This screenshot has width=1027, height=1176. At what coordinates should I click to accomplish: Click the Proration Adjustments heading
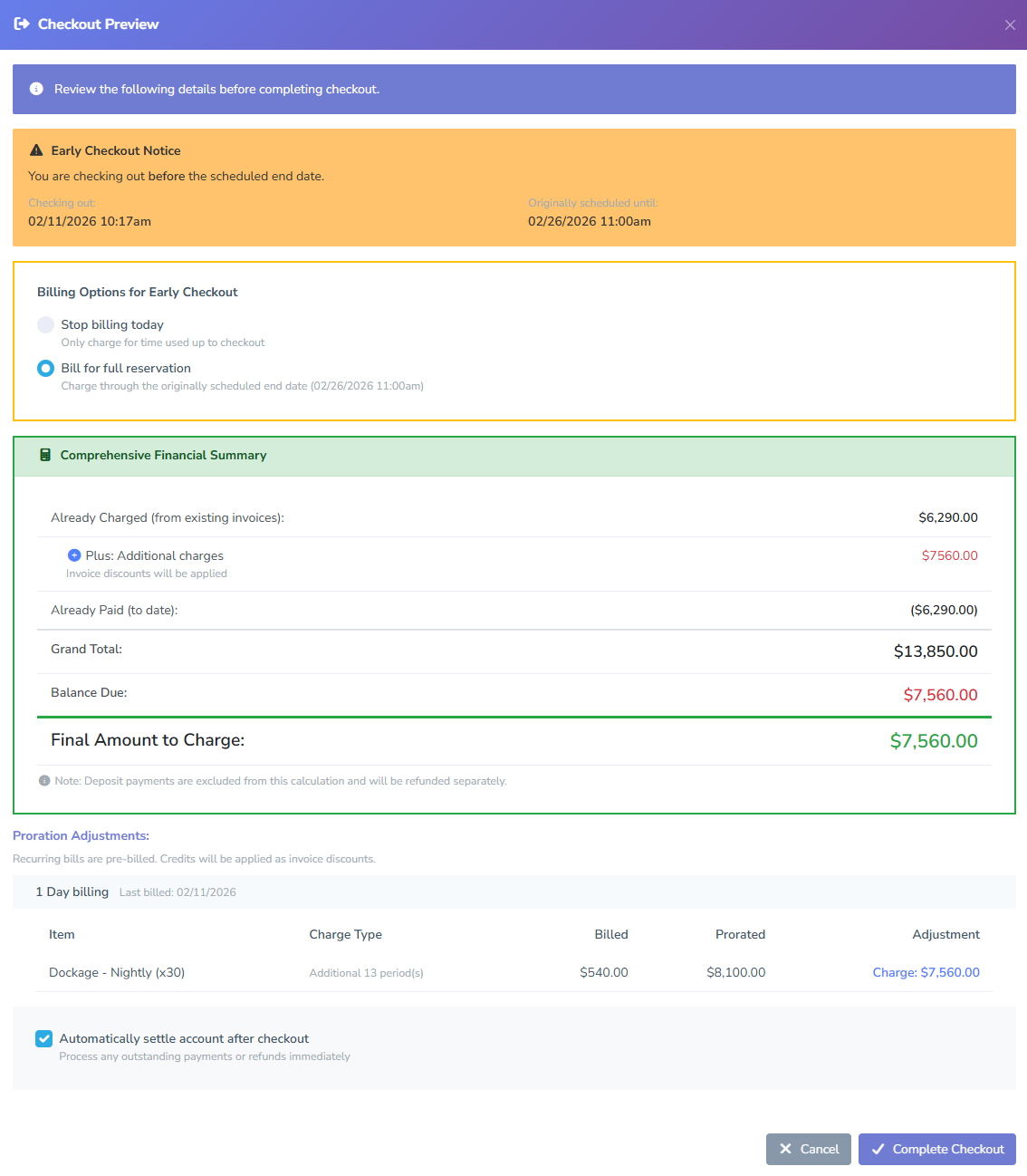[81, 835]
